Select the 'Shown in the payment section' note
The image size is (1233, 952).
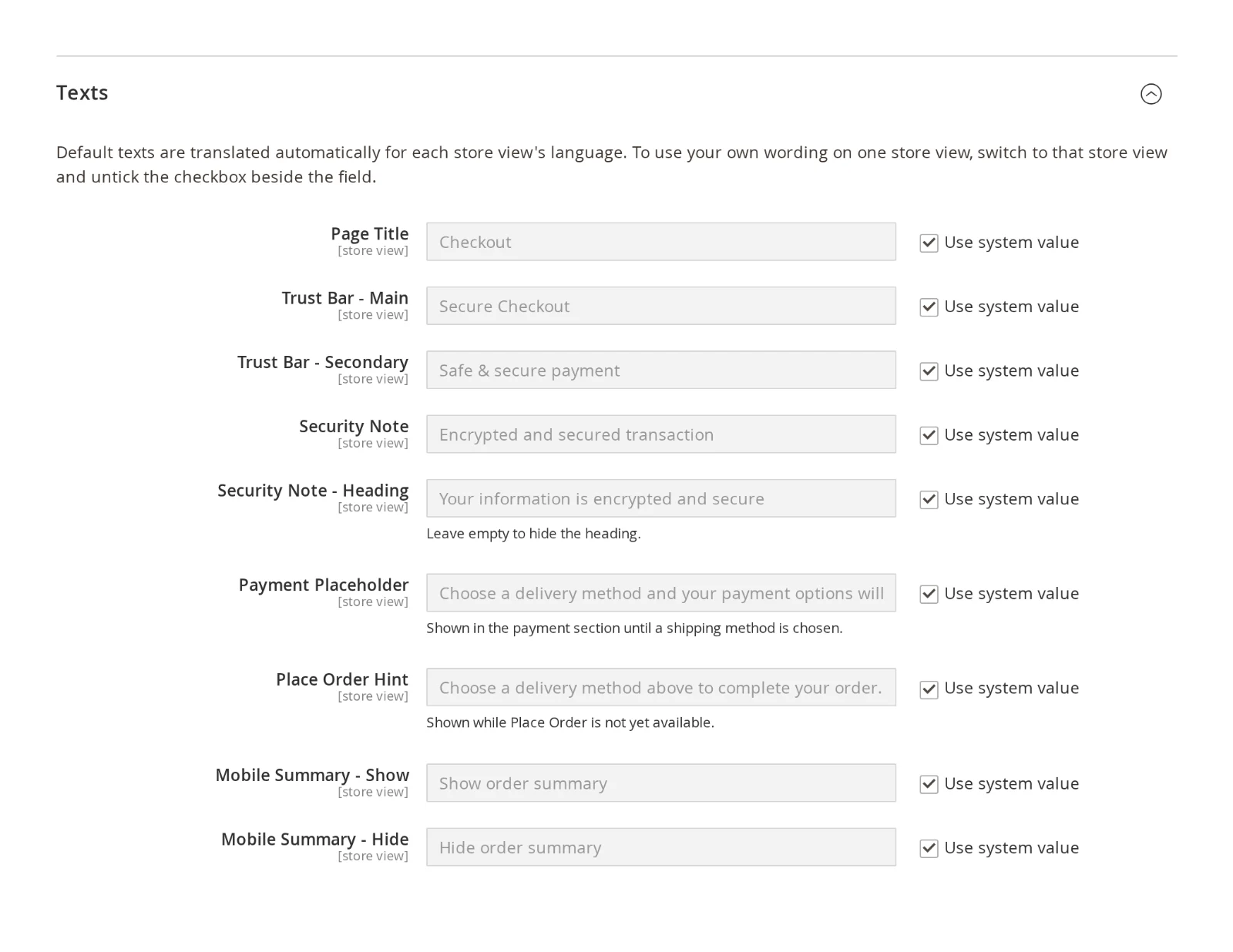pos(634,629)
